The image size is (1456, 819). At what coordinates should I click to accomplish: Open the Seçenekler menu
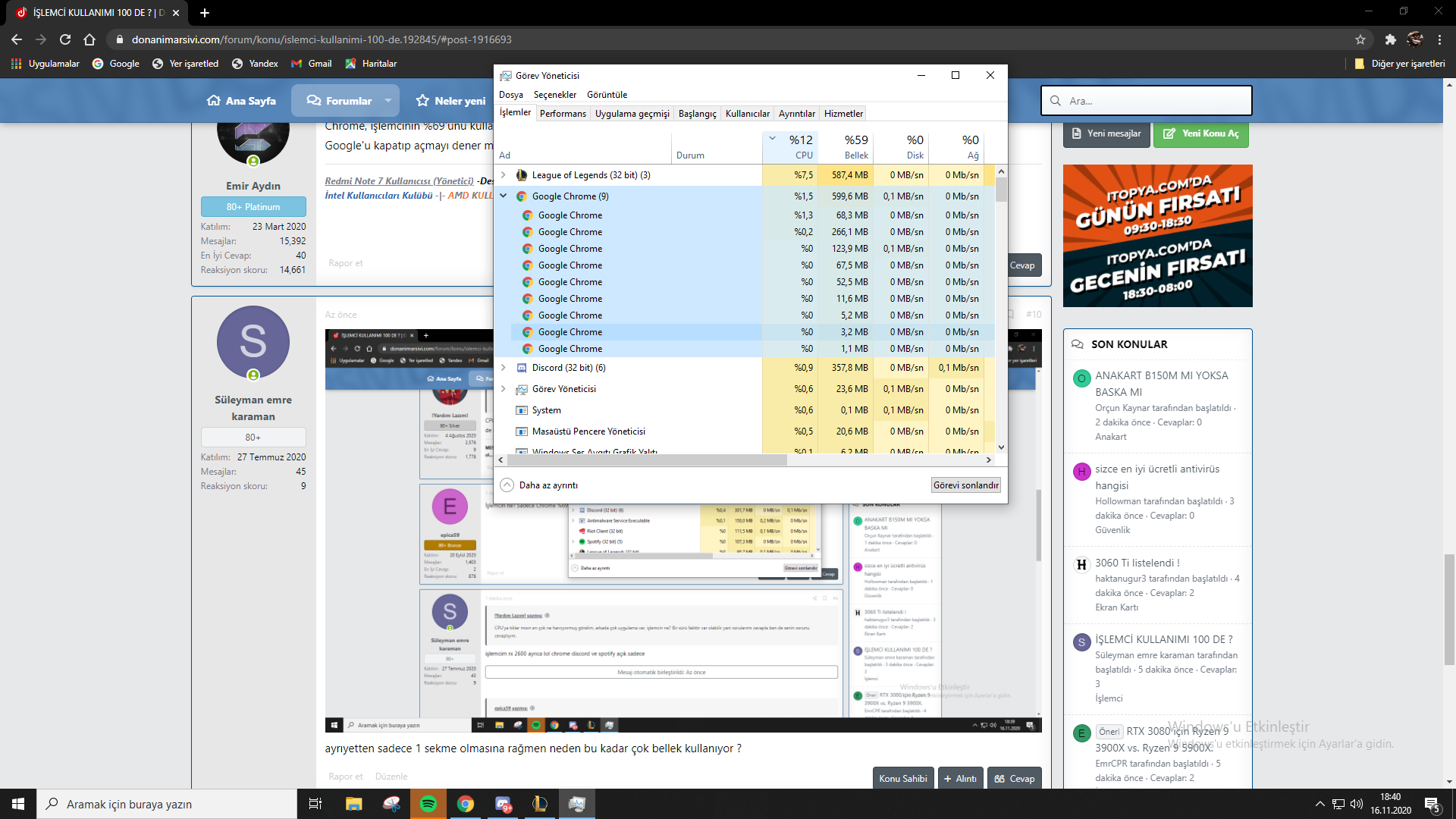click(x=554, y=95)
